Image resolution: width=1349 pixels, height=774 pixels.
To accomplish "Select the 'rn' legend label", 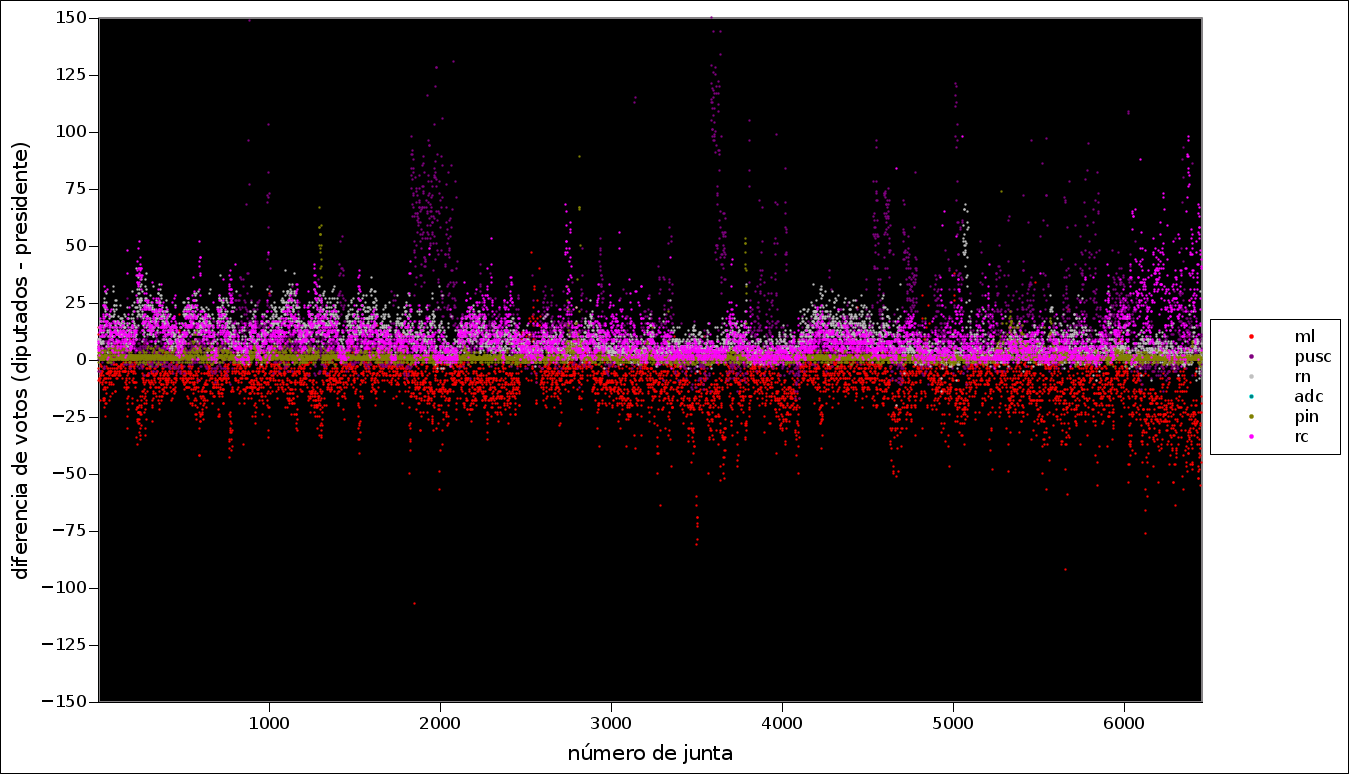I will tap(1303, 377).
